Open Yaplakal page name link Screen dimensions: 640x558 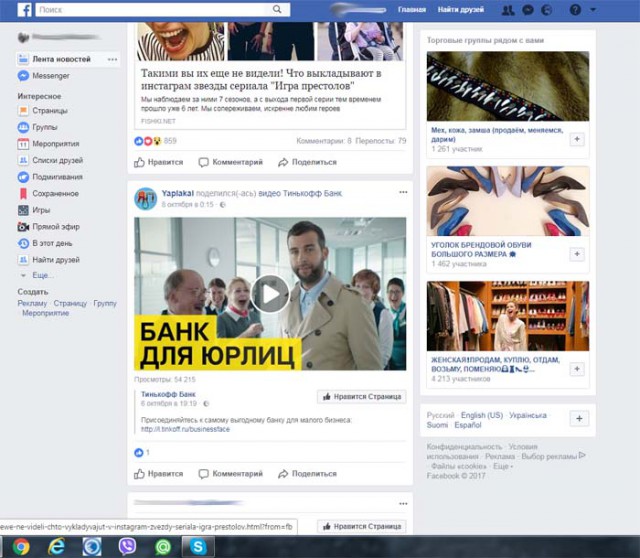pyautogui.click(x=178, y=193)
